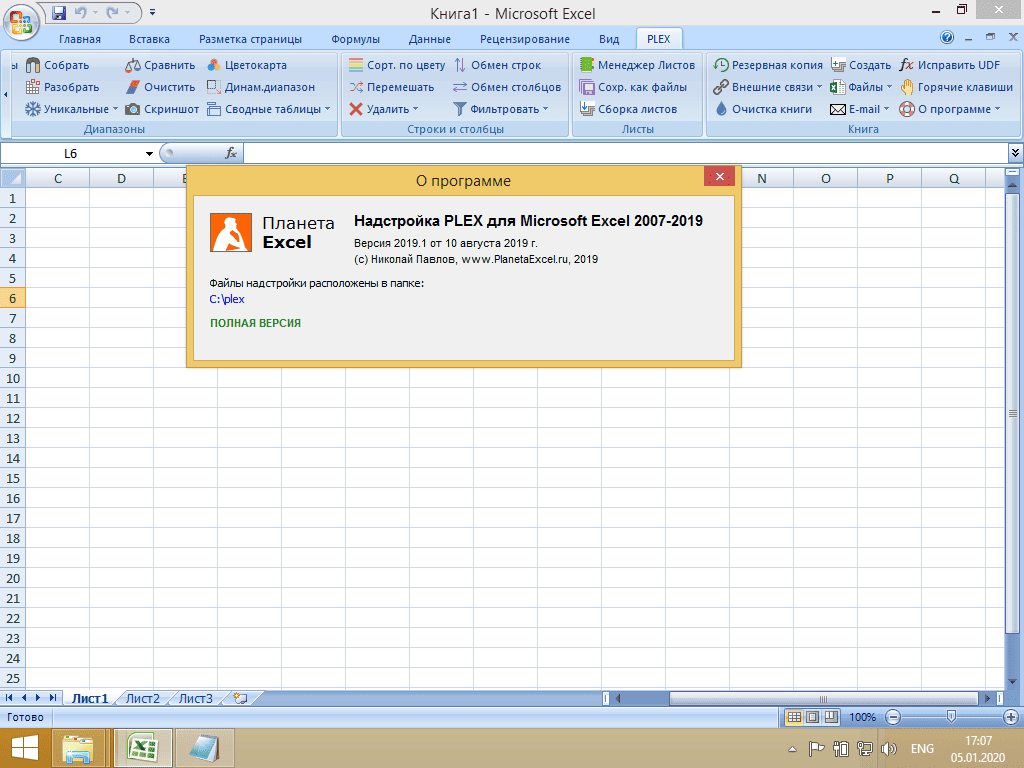Open the Формулы tab
Screen dimensions: 1024x768
(x=355, y=39)
